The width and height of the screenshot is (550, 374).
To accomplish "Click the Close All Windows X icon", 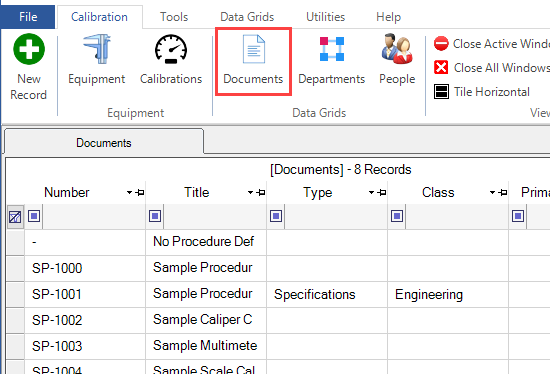I will tap(441, 67).
